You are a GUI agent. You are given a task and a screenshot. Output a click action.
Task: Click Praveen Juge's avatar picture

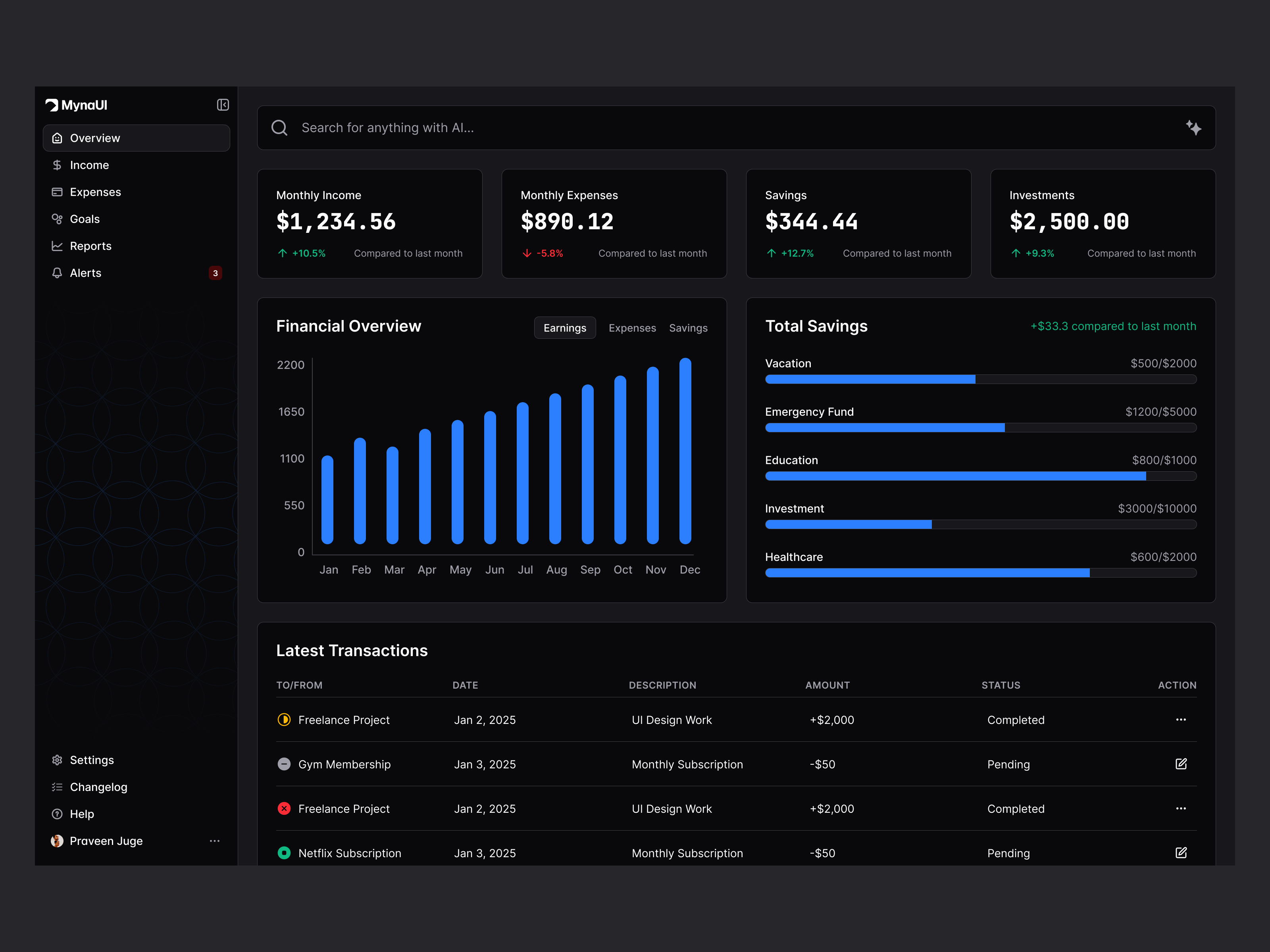click(x=57, y=841)
